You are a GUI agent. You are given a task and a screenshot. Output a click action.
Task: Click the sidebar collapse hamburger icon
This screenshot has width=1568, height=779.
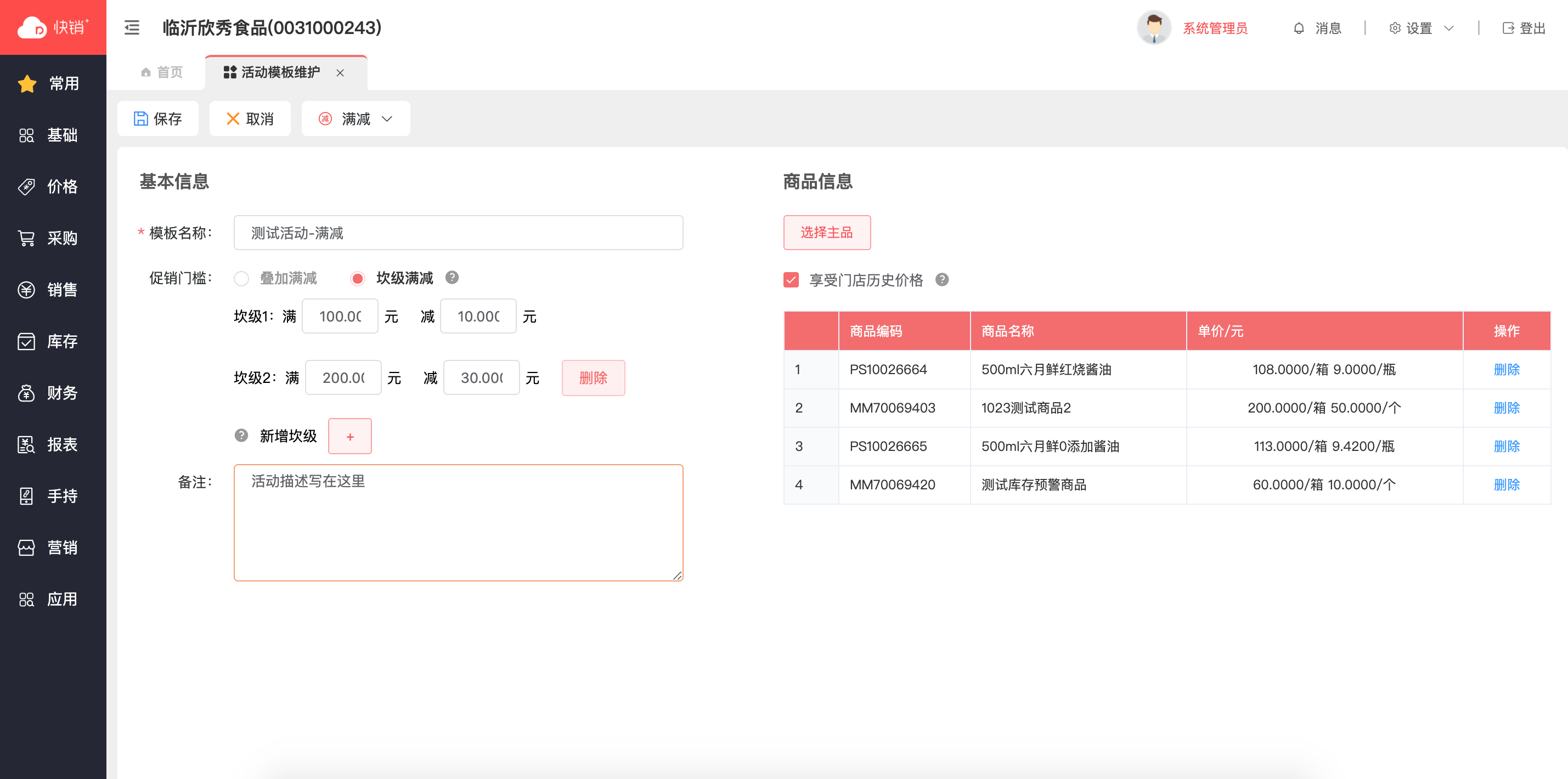(x=132, y=28)
